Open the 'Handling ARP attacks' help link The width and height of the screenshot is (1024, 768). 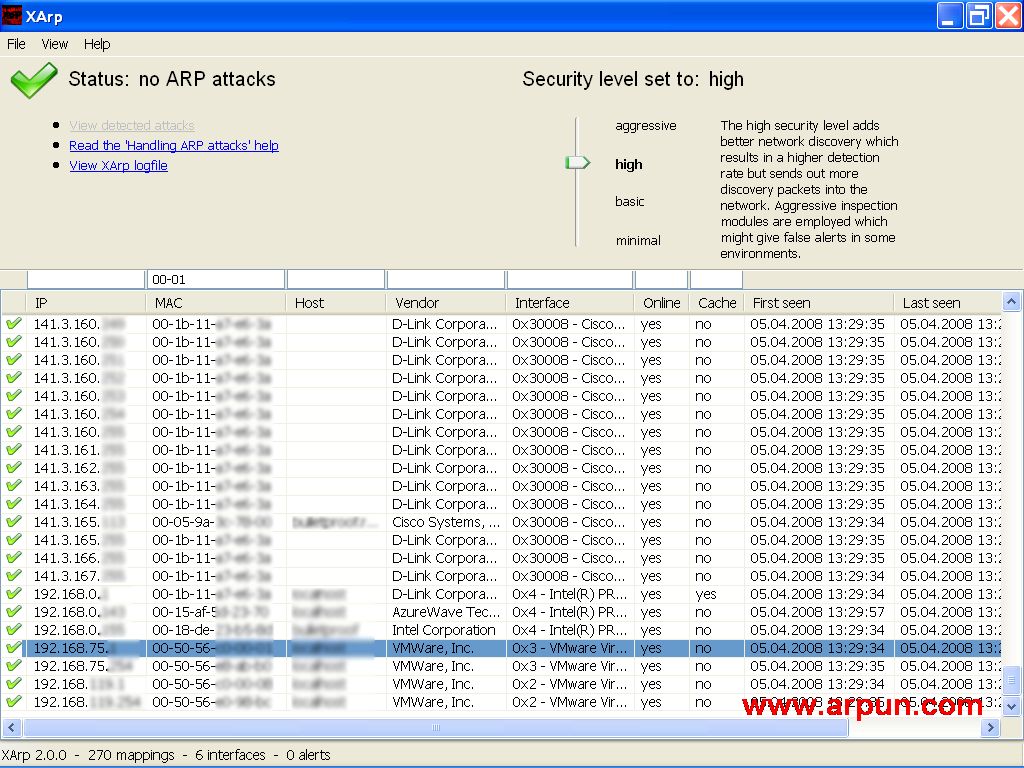(174, 145)
